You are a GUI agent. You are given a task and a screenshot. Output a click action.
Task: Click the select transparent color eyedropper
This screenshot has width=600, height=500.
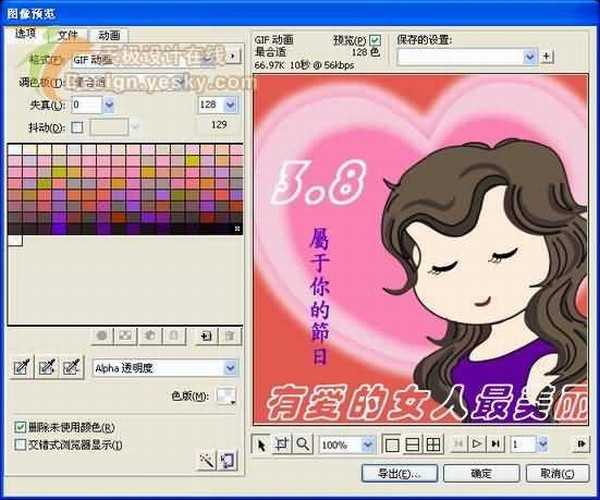pos(21,367)
